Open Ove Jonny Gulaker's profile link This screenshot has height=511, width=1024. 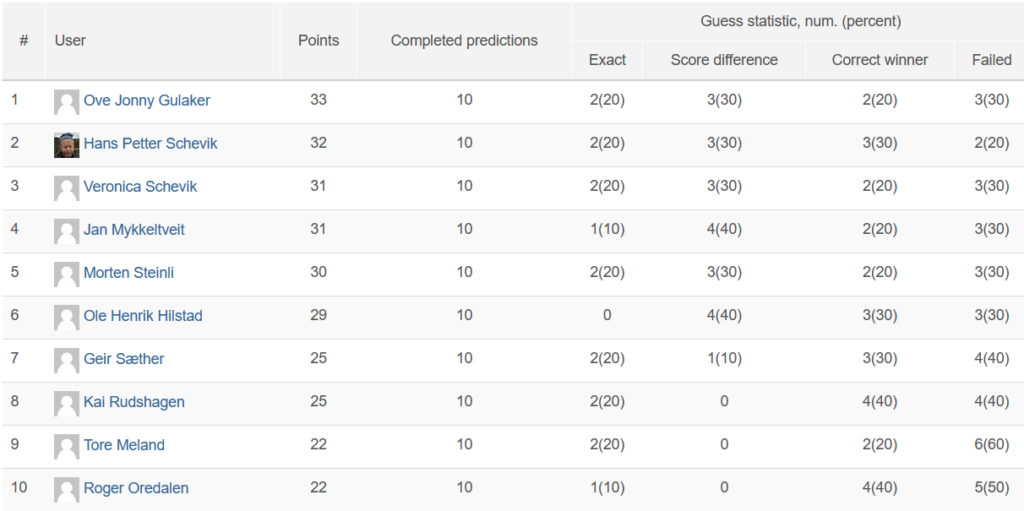(x=147, y=101)
